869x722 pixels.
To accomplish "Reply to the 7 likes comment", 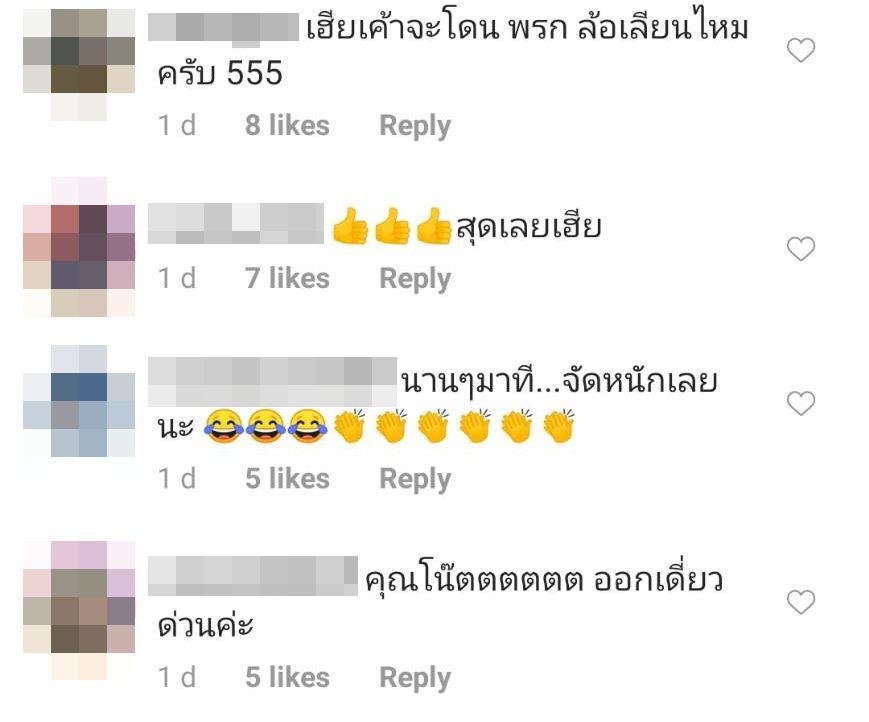I will click(415, 279).
